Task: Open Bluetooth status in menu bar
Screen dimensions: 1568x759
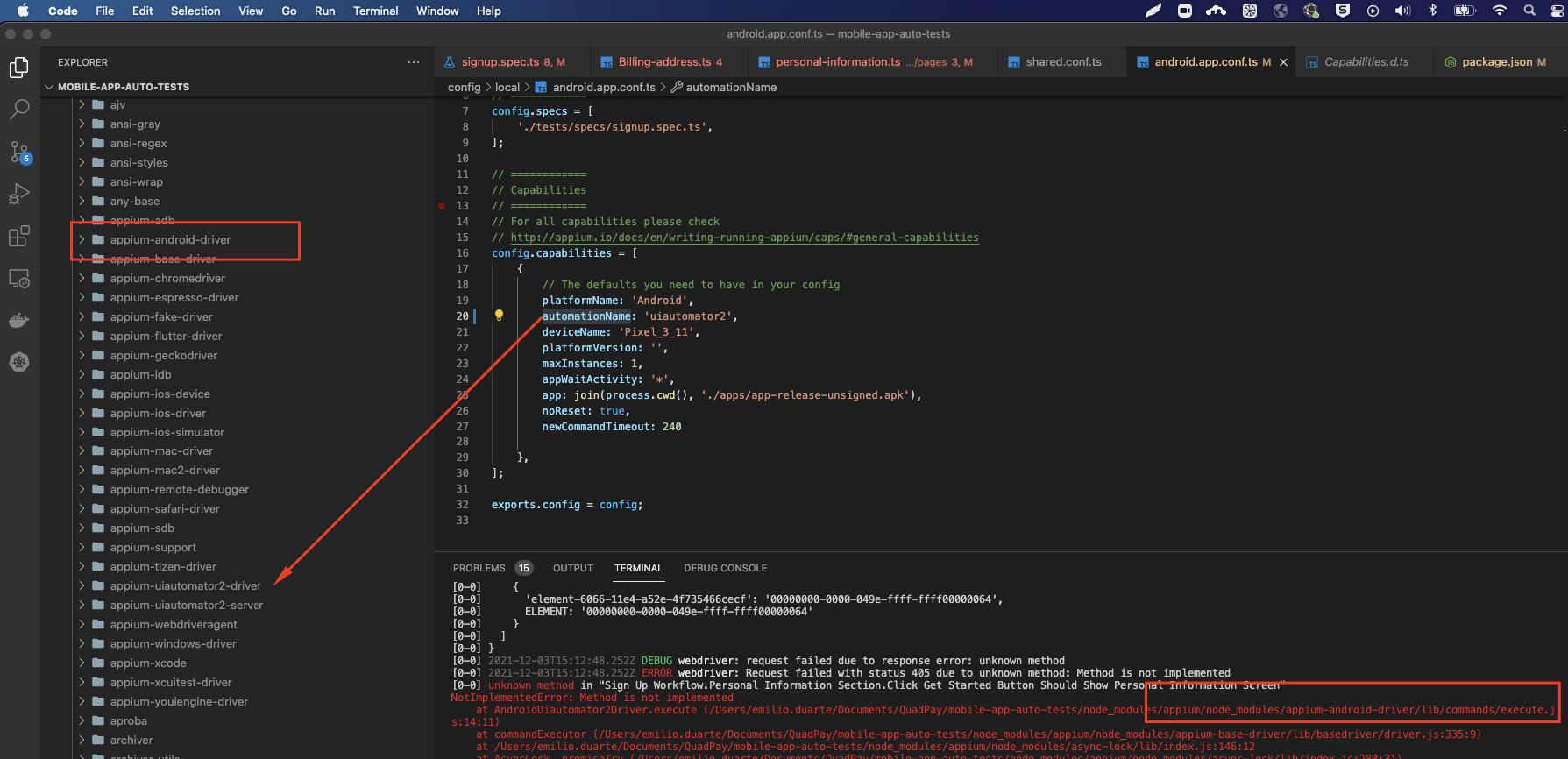Action: click(1433, 11)
